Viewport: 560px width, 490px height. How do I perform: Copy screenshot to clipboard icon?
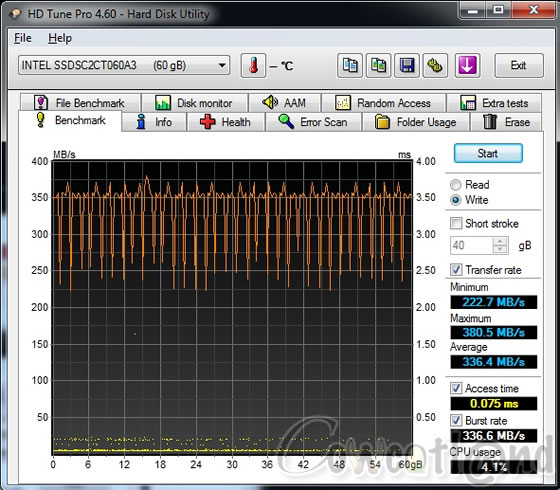[378, 66]
